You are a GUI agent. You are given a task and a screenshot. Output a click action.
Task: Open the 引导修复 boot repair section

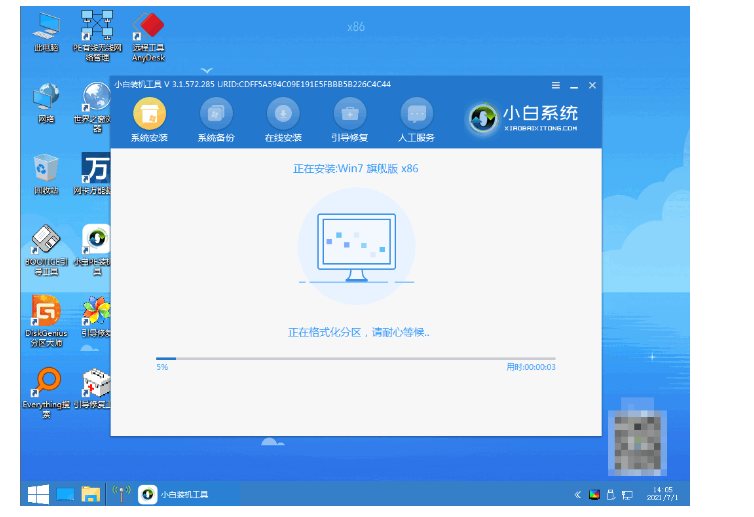(350, 119)
